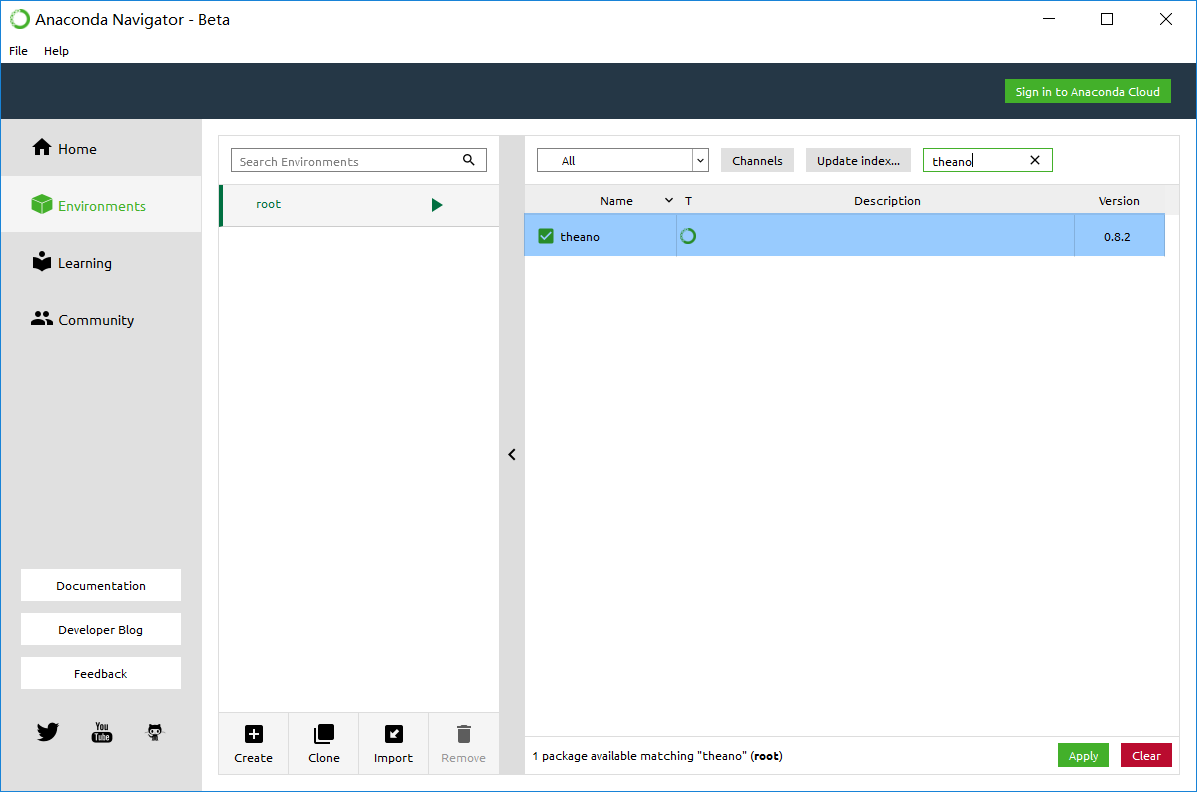Clone the selected environment

pos(324,743)
